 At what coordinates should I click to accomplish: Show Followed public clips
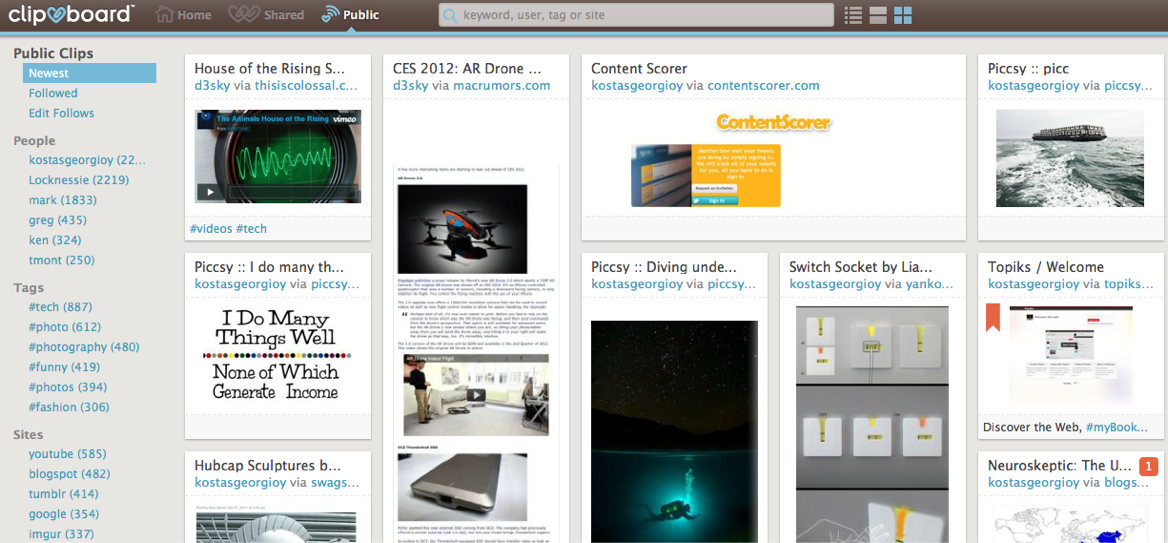53,93
